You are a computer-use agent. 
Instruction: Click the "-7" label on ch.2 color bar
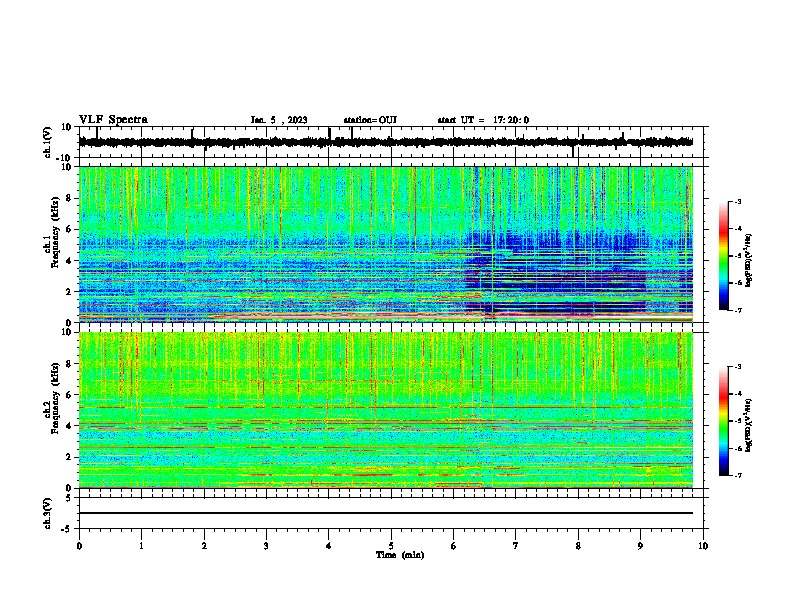tap(737, 475)
